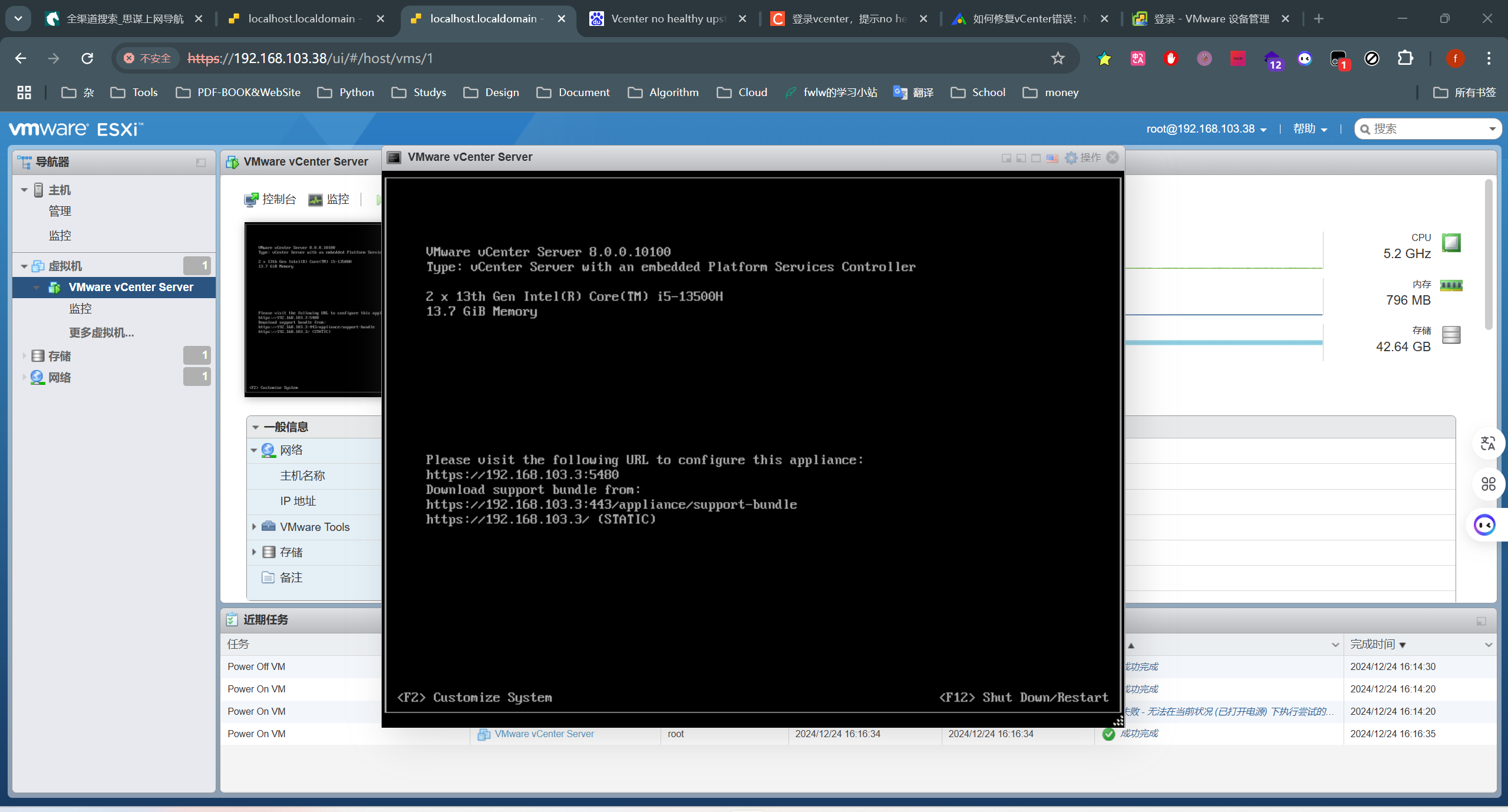The height and width of the screenshot is (812, 1508).
Task: Switch to Vcenter no healthy upstream tab
Action: tap(668, 19)
